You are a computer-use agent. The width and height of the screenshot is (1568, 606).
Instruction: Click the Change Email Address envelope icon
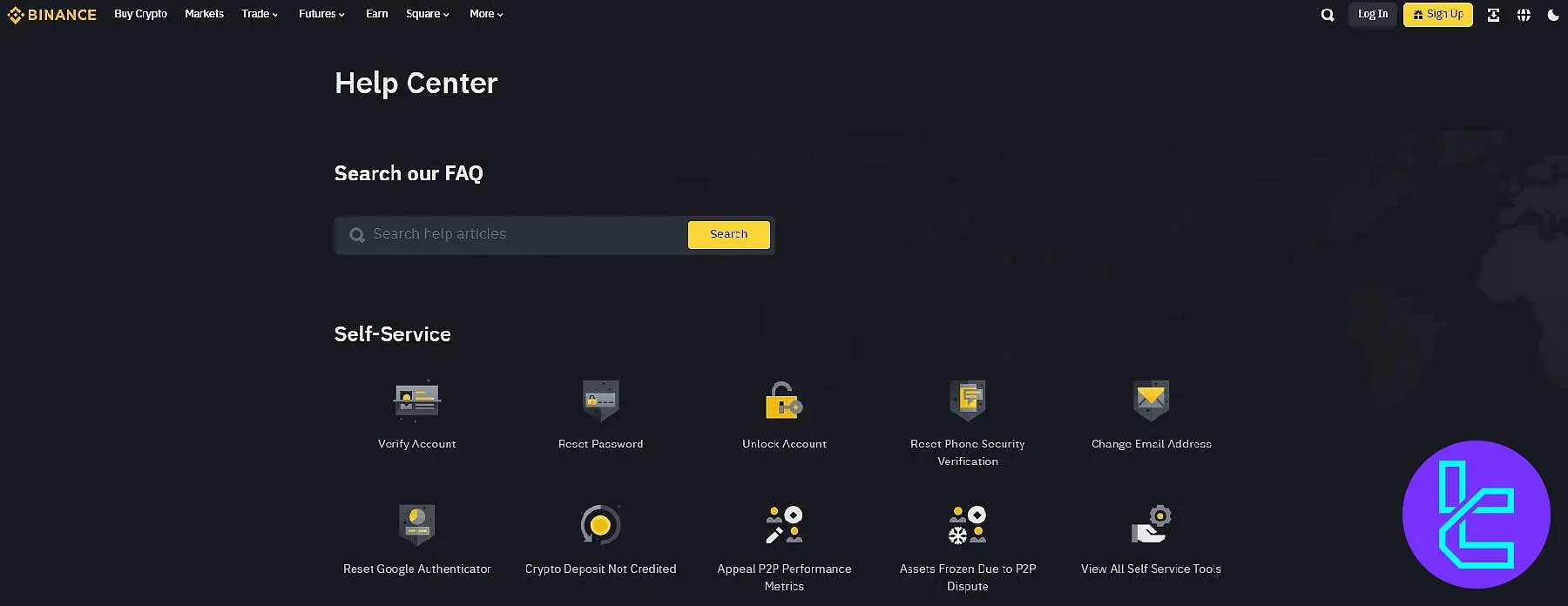[x=1151, y=401]
